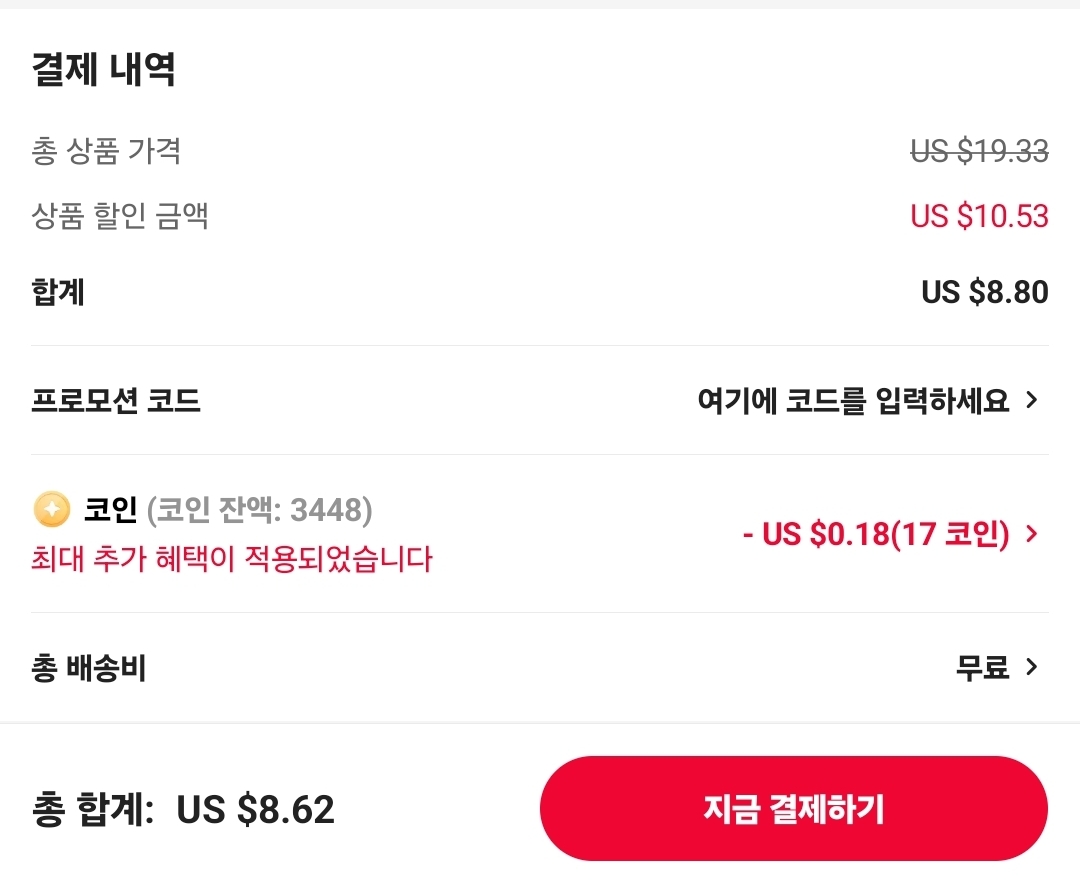
Task: Click the US $10.53 discount amount
Action: (x=978, y=216)
